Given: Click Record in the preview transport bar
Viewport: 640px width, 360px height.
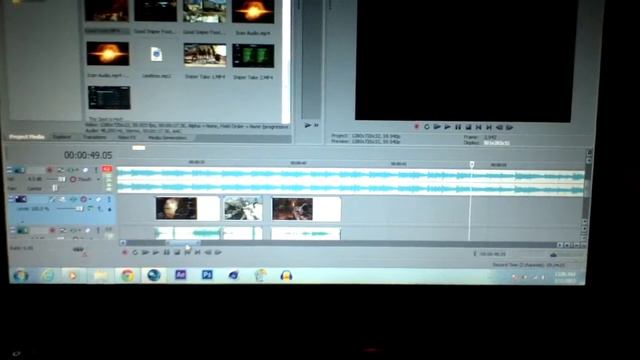Looking at the screenshot, I should pos(417,127).
